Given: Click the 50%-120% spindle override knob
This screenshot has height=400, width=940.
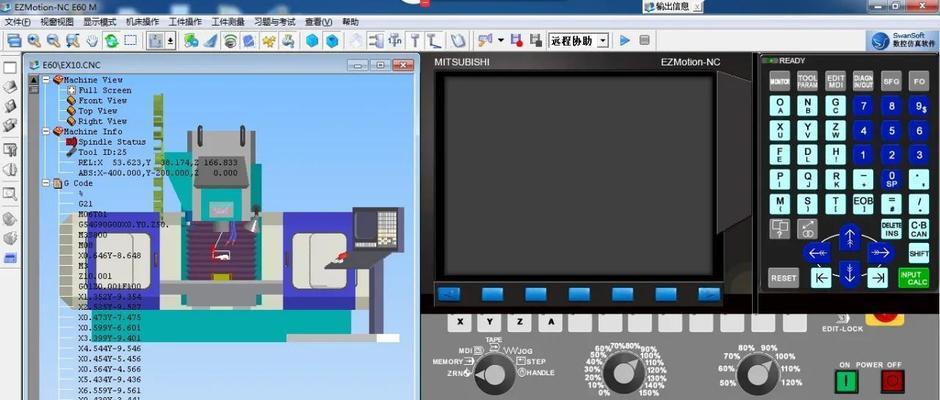Looking at the screenshot, I should (x=758, y=373).
